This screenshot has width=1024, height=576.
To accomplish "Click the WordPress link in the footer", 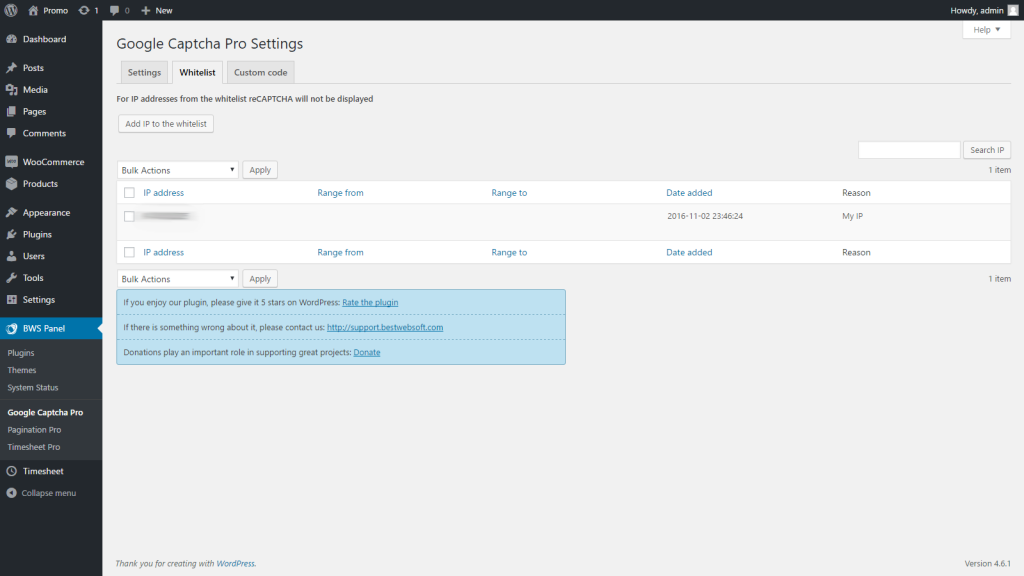I will click(235, 564).
